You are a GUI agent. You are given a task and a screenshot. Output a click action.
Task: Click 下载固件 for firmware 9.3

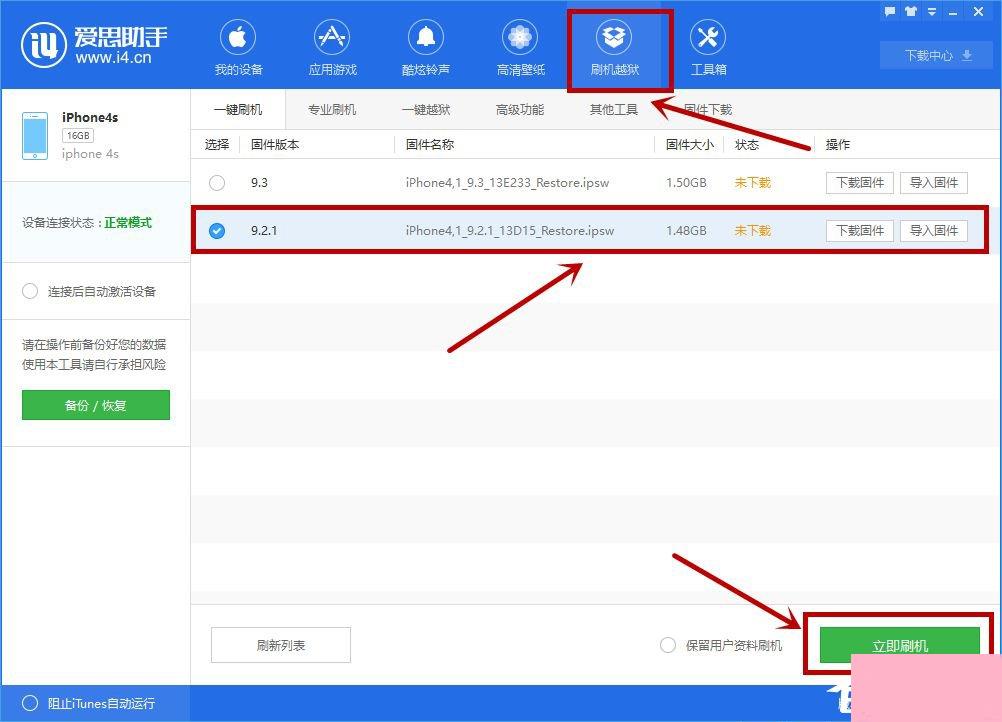(x=859, y=183)
